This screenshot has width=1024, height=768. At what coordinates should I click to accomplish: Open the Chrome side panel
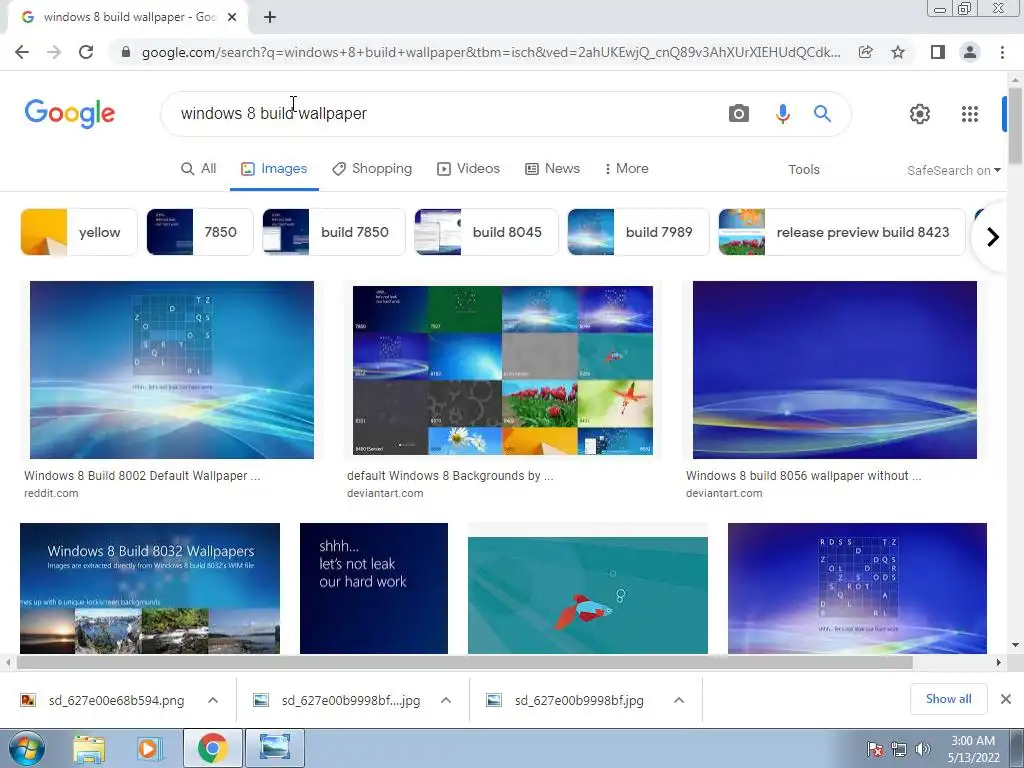pyautogui.click(x=938, y=52)
